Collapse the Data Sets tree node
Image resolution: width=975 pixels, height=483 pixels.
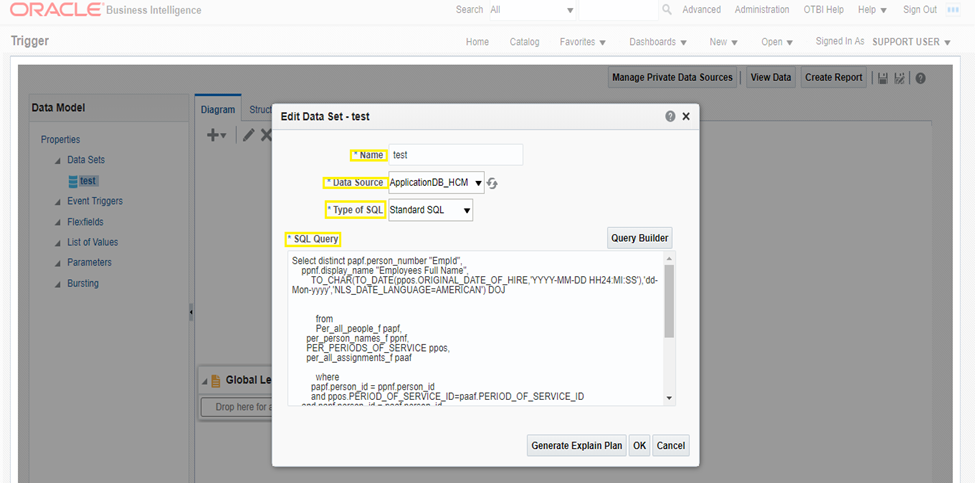[x=57, y=160]
